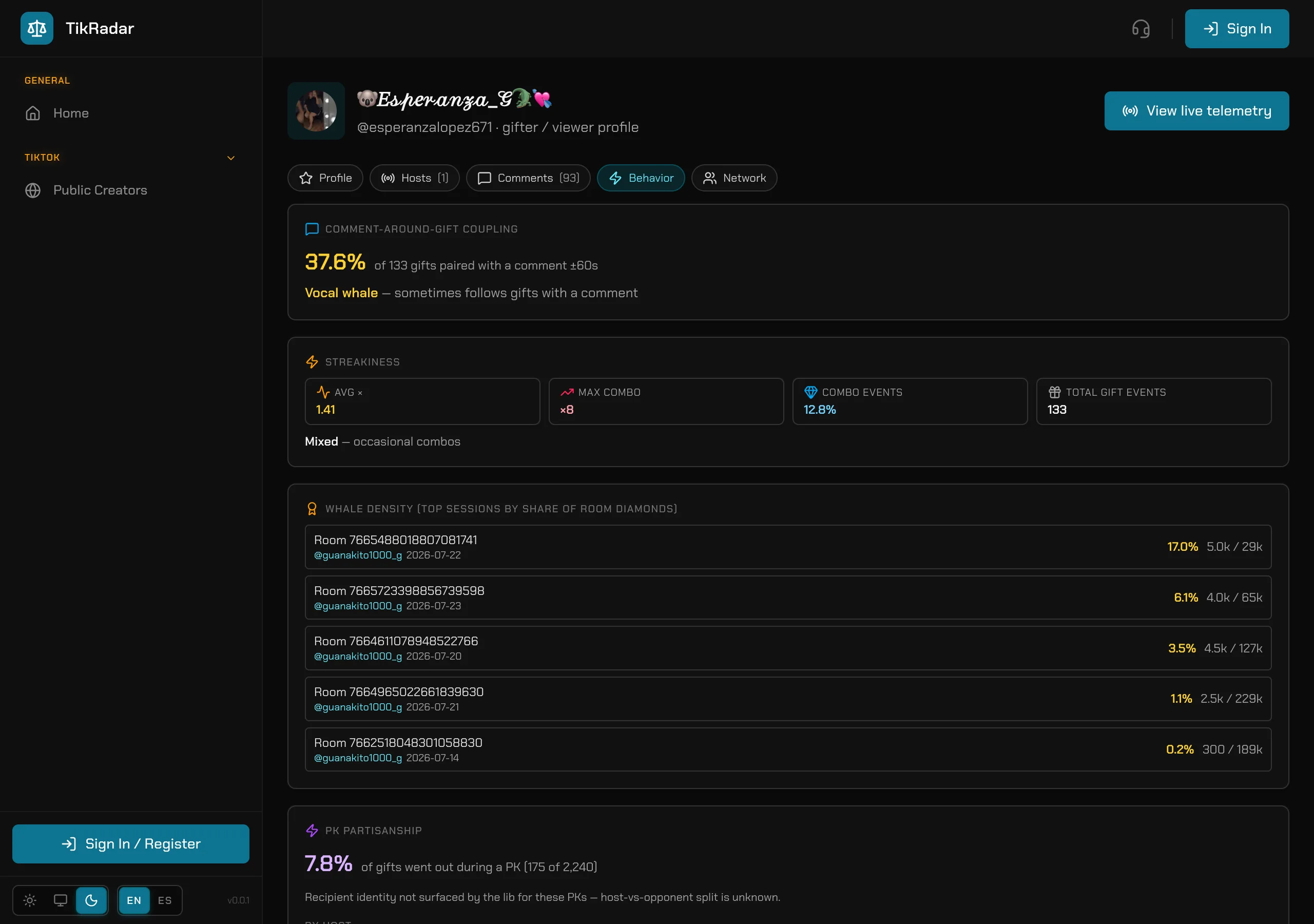Viewport: 1314px width, 924px height.
Task: Open the Network tab
Action: click(735, 178)
